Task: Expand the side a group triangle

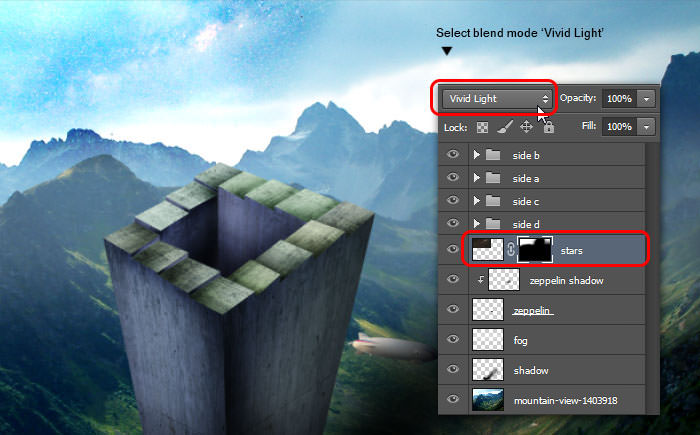Action: click(476, 178)
